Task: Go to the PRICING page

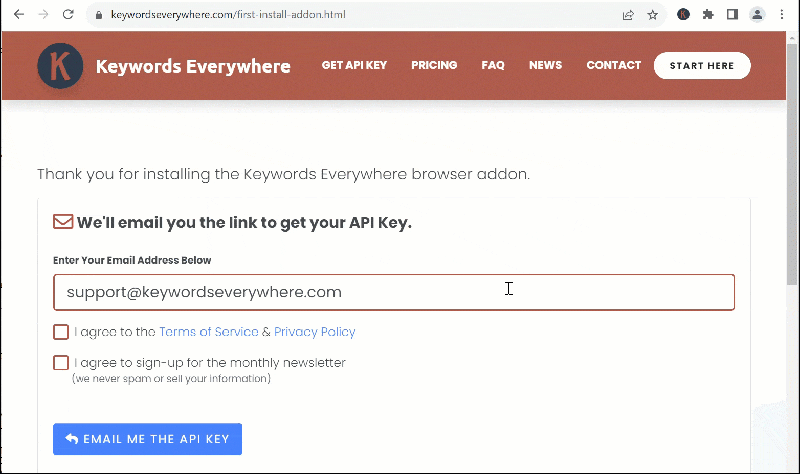Action: click(x=434, y=65)
